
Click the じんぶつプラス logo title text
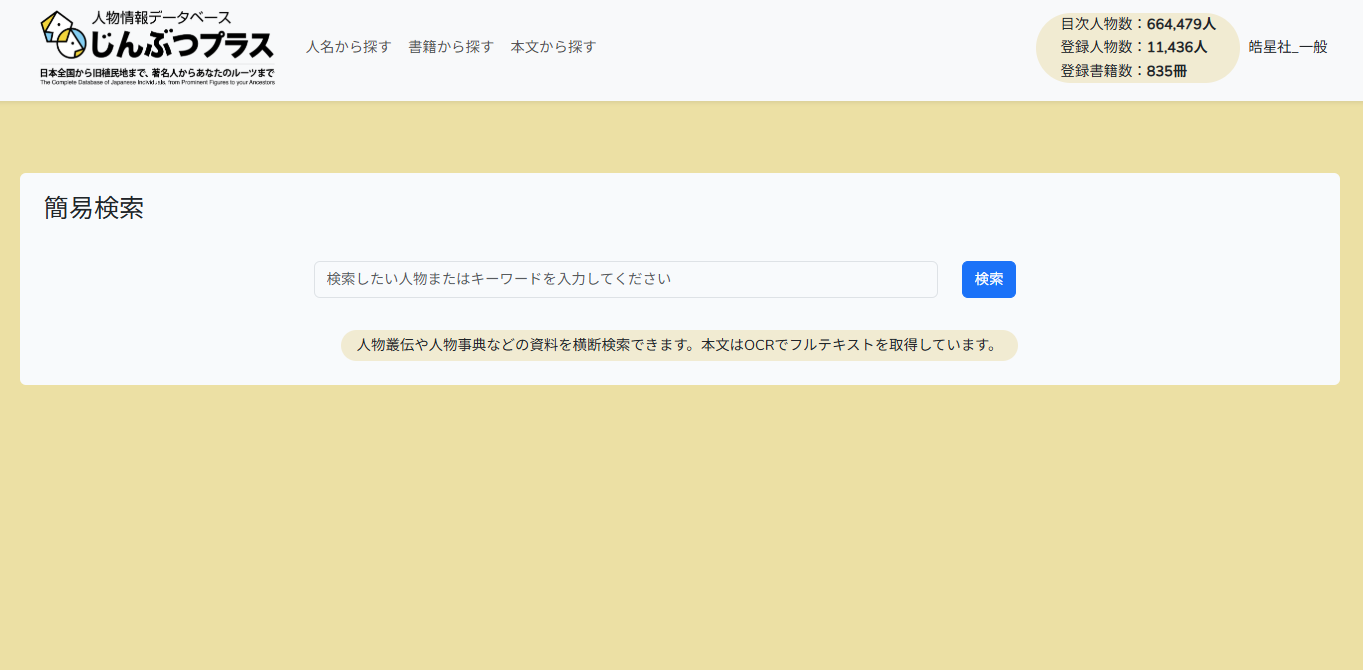coord(182,45)
